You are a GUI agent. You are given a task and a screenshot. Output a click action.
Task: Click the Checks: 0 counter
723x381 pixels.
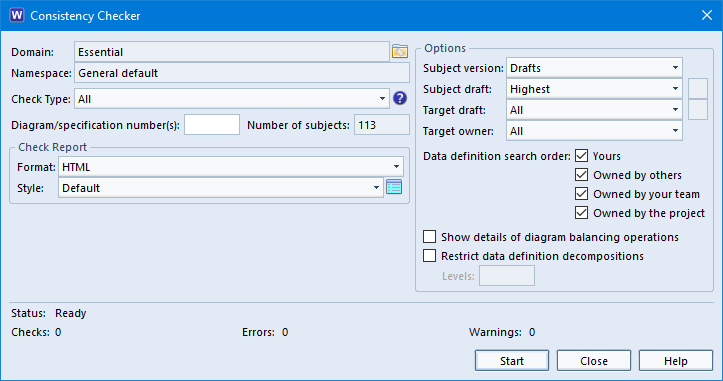36,332
